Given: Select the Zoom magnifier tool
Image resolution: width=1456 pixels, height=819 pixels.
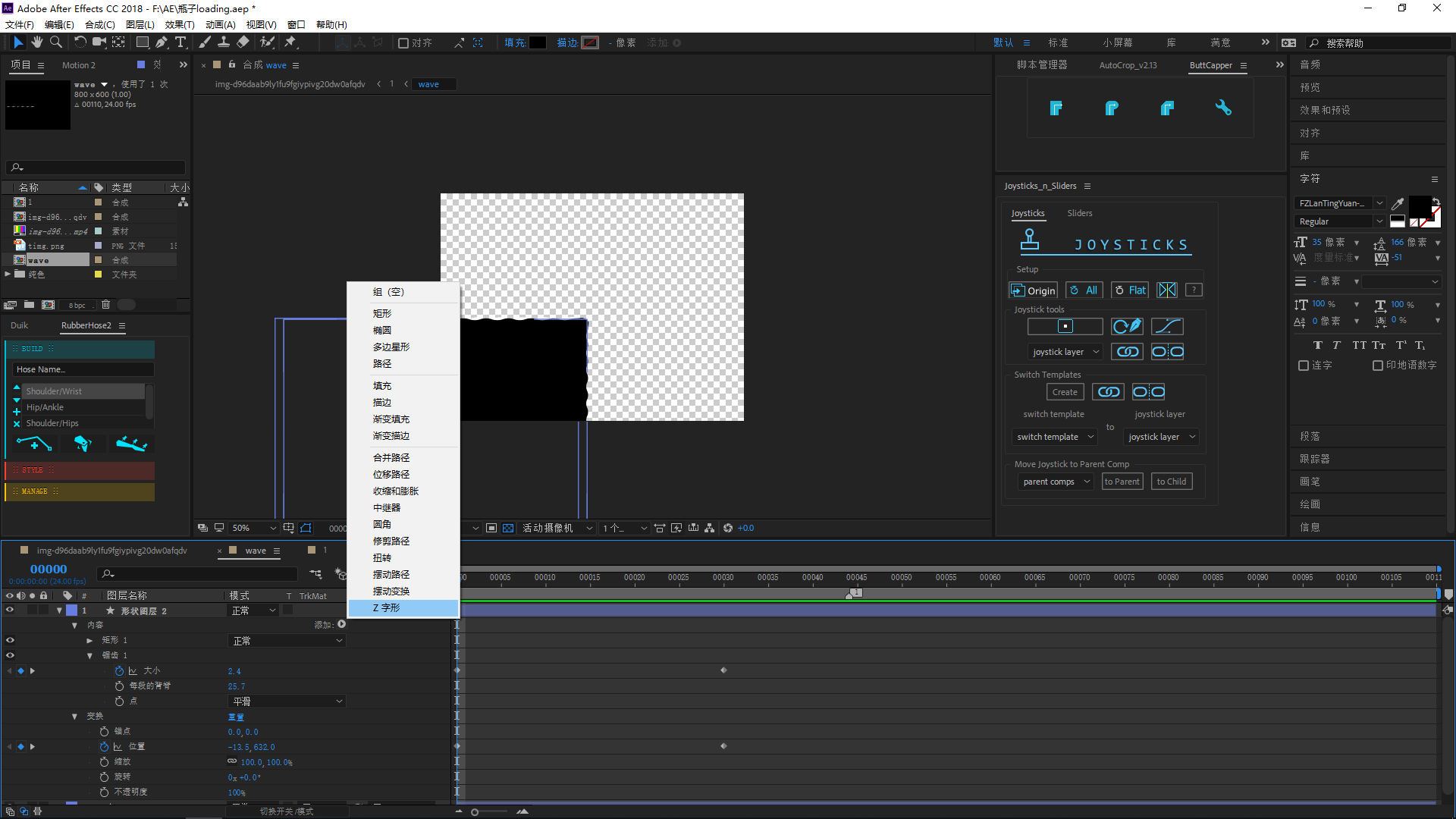Looking at the screenshot, I should 55,42.
